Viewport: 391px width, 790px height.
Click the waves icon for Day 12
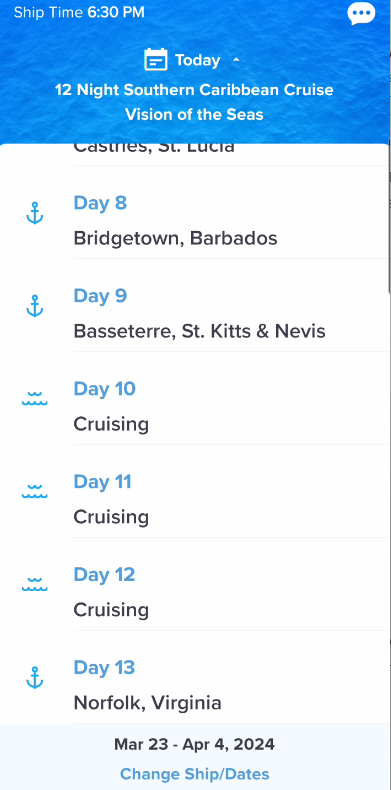tap(35, 583)
